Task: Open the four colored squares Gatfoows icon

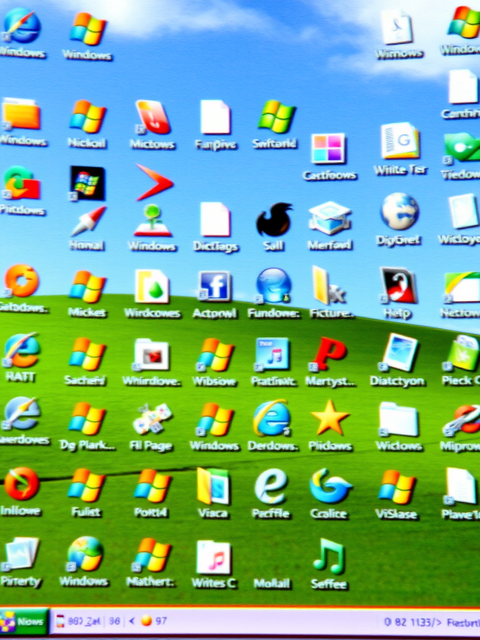Action: [x=328, y=149]
